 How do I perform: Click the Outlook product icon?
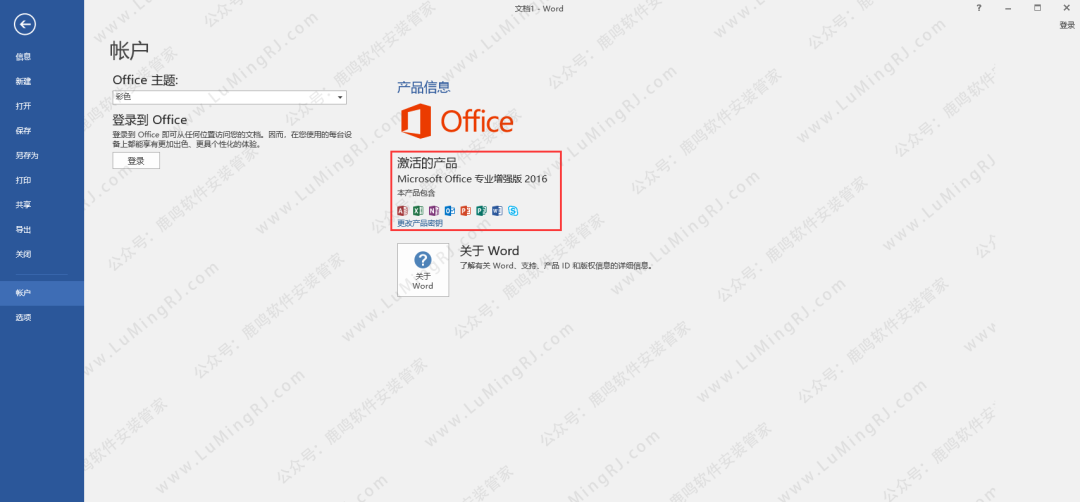450,211
